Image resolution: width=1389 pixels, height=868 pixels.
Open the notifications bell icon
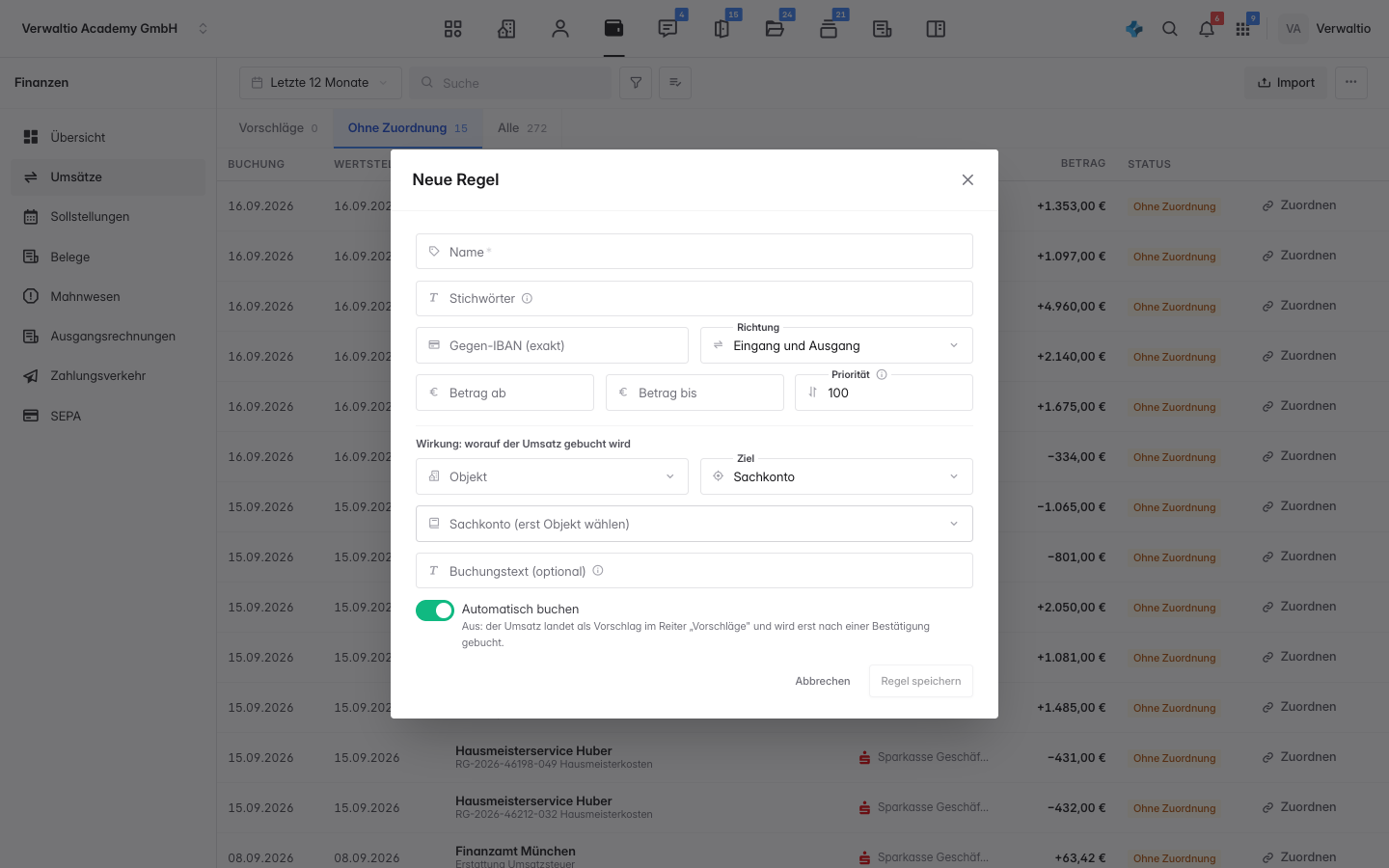(x=1207, y=29)
